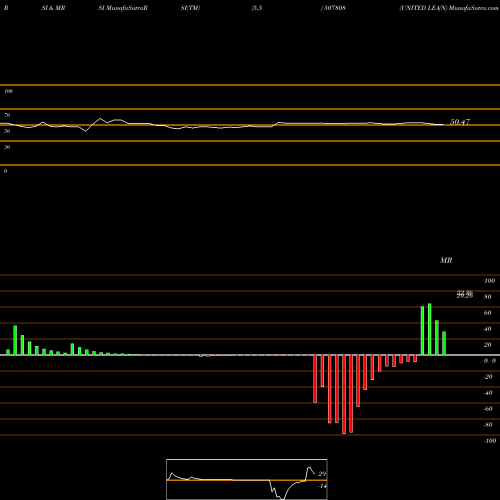Click the 70 label on the RSI axis

pyautogui.click(x=7, y=115)
